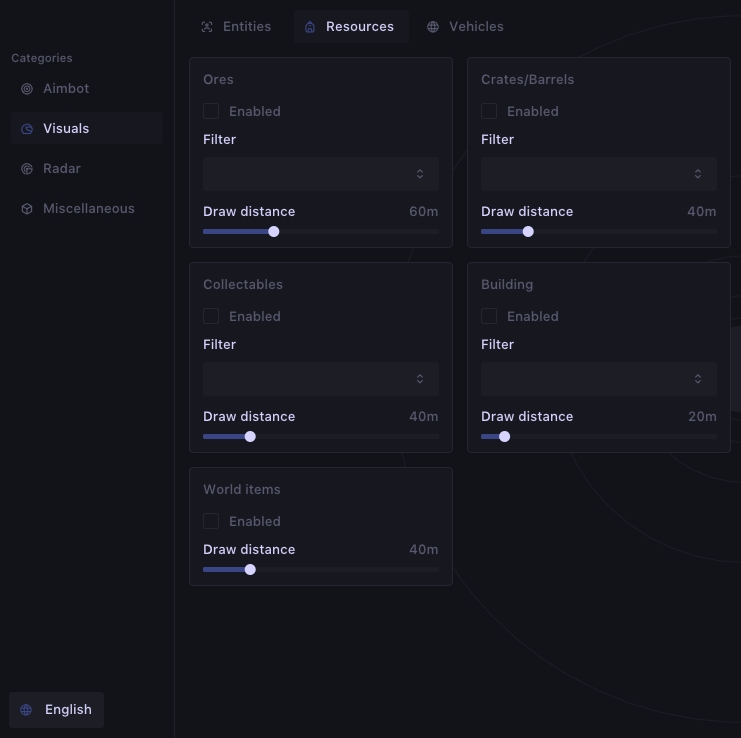Open the Building Filter dropdown
This screenshot has height=738, width=741.
[x=599, y=379]
